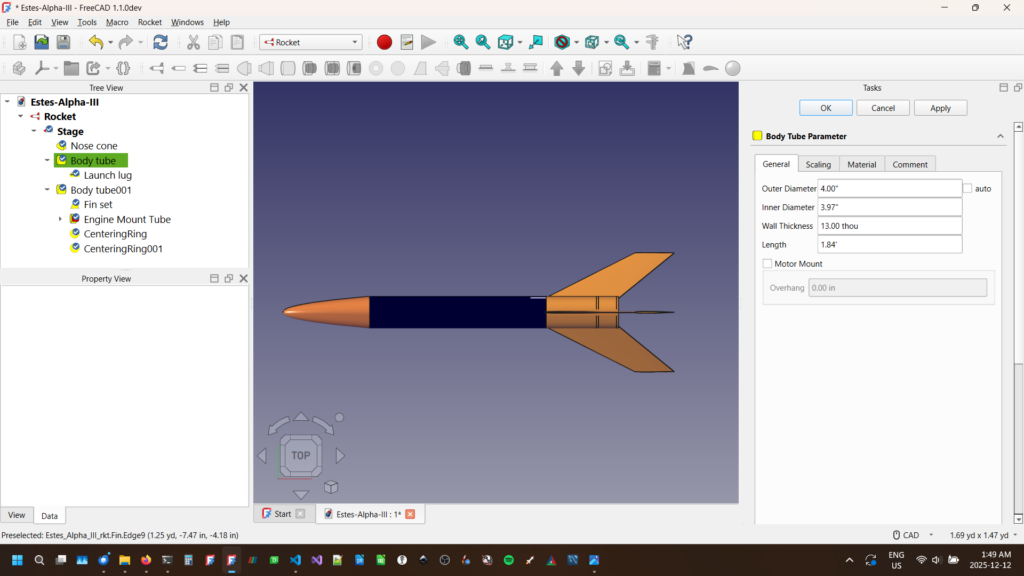Screen dimensions: 1024x576
Task: Enable the auto checkbox for Outer Diameter
Action: (967, 188)
